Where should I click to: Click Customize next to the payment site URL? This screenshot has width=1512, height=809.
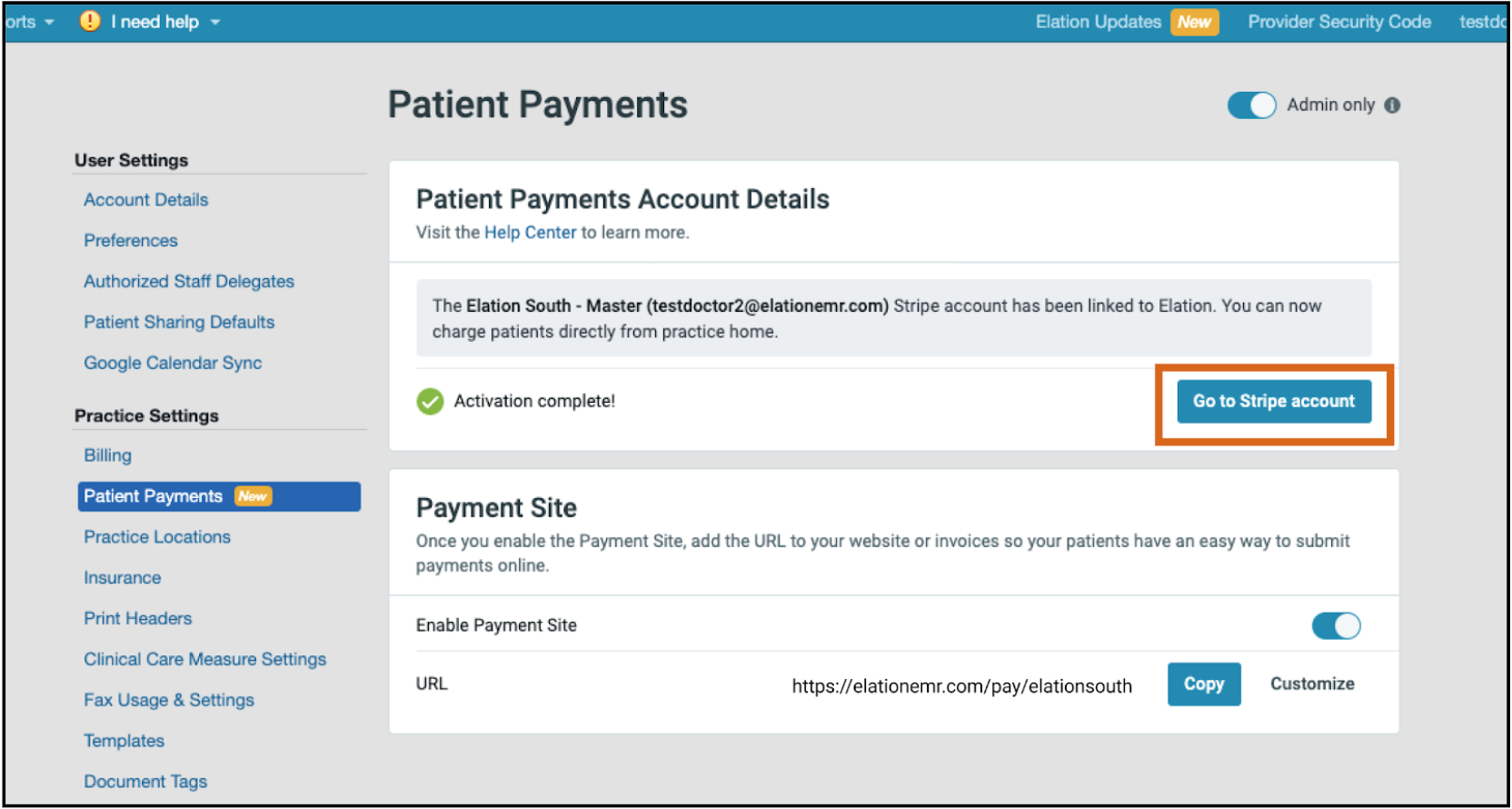point(1311,684)
